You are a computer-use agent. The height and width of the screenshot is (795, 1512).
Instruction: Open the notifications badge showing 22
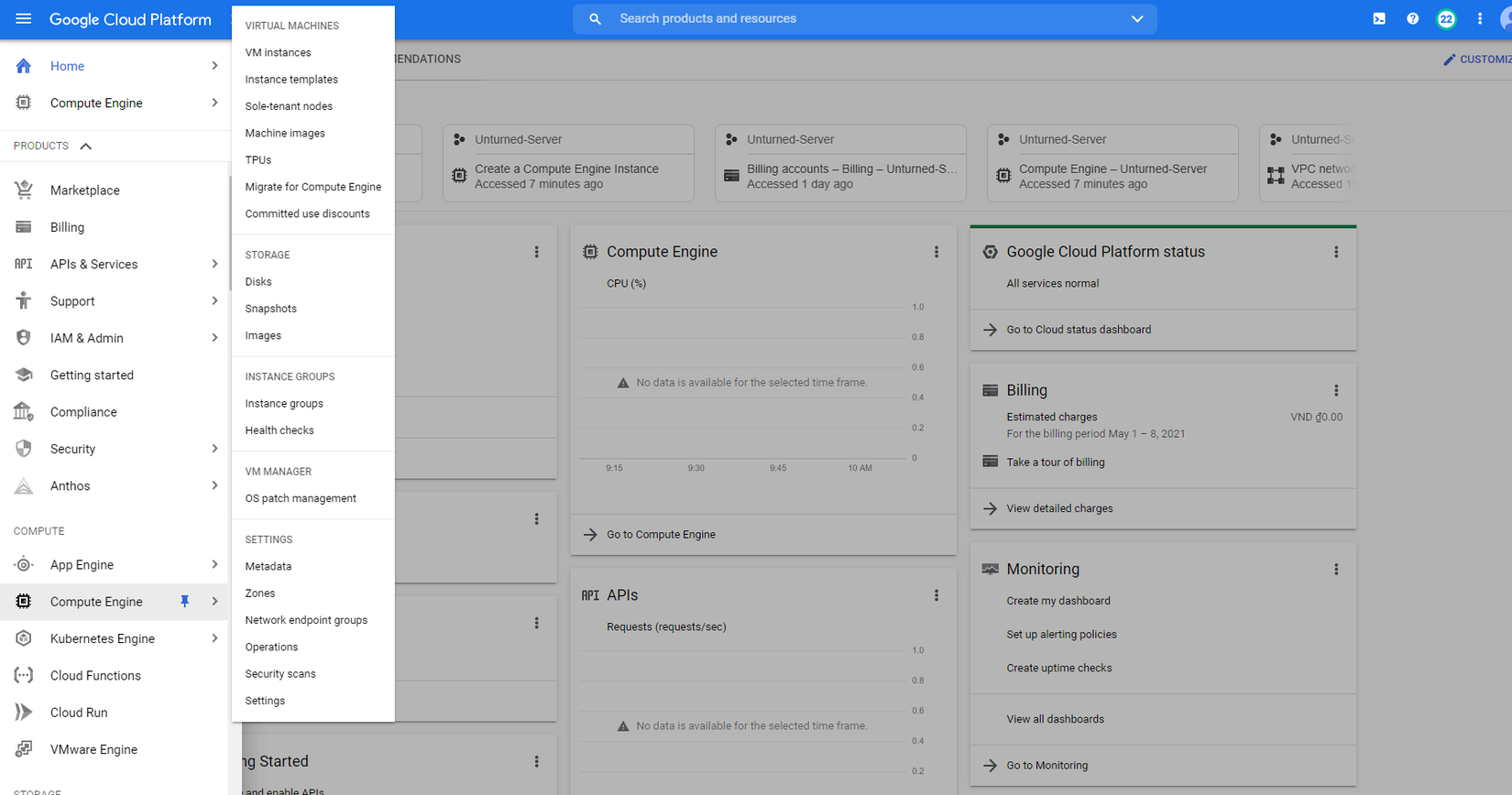click(x=1446, y=19)
